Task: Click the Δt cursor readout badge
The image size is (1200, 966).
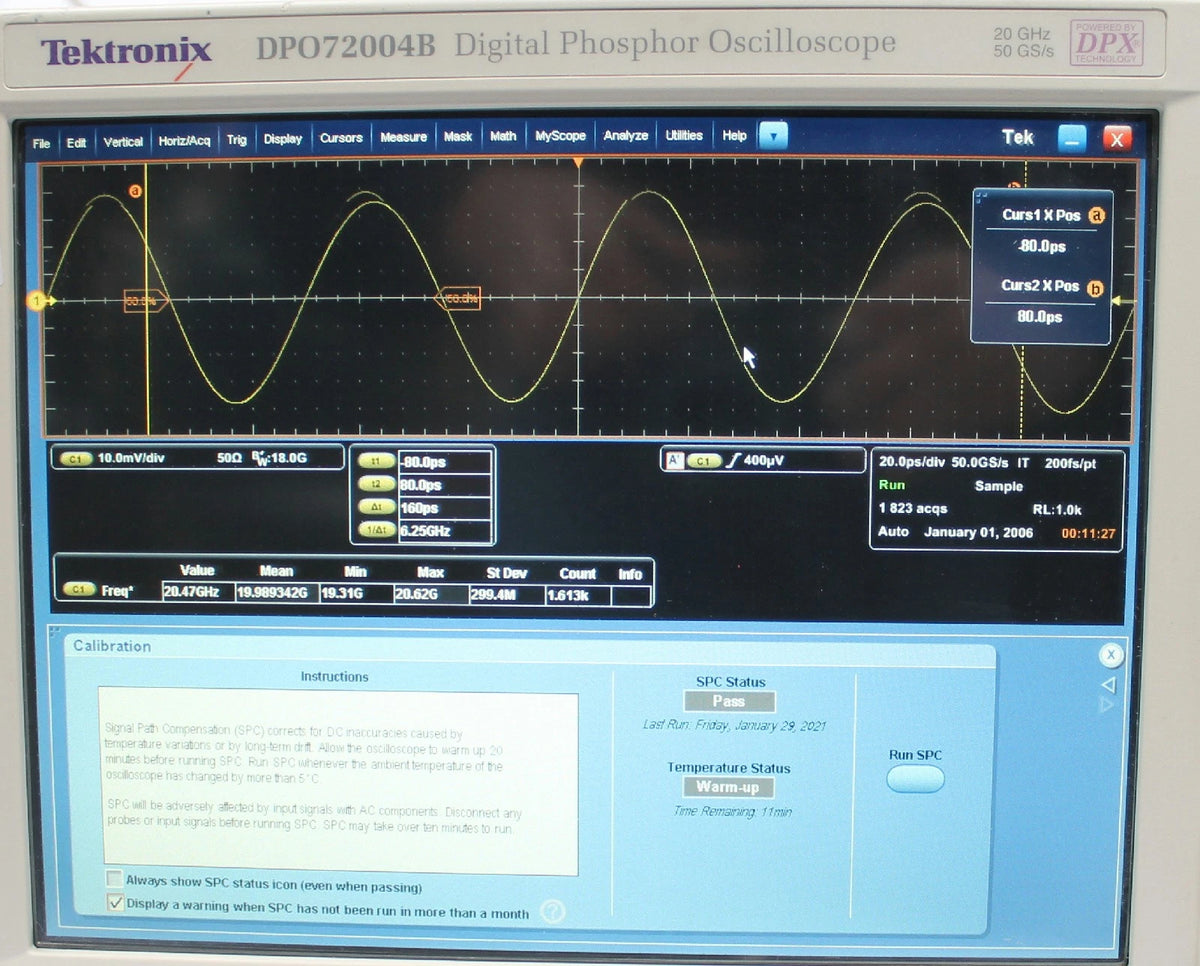Action: (376, 507)
